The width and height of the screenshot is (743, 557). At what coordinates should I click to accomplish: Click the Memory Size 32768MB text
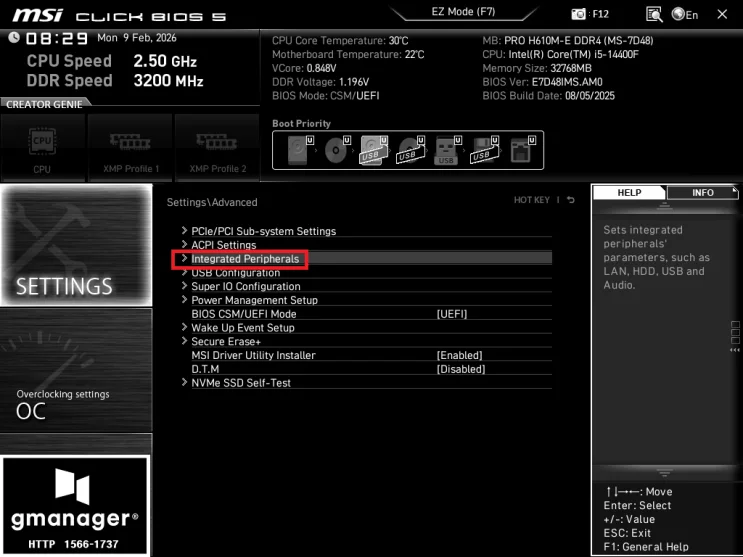tap(536, 68)
